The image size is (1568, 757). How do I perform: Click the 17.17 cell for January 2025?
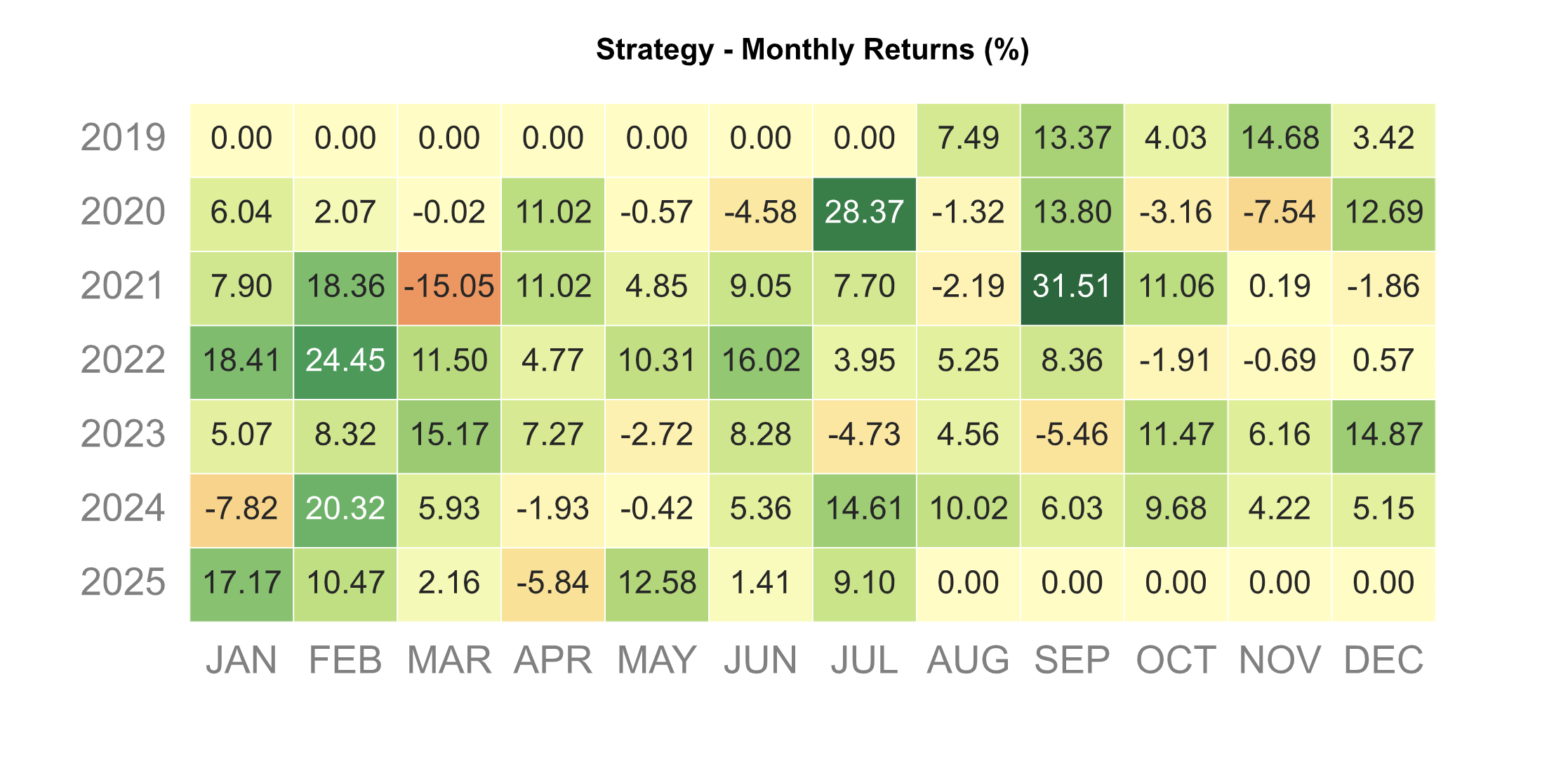pyautogui.click(x=241, y=584)
